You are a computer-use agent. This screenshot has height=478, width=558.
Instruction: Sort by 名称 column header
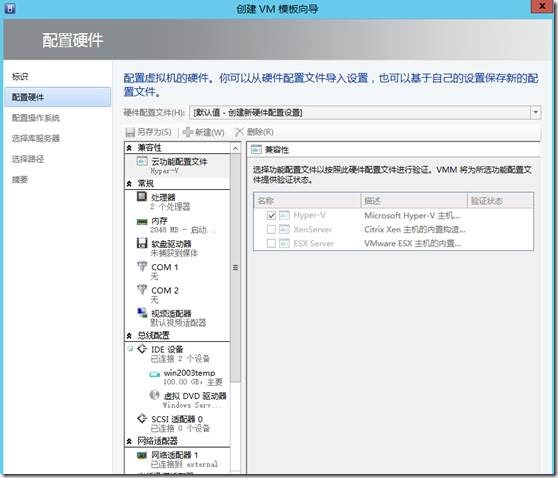click(307, 201)
